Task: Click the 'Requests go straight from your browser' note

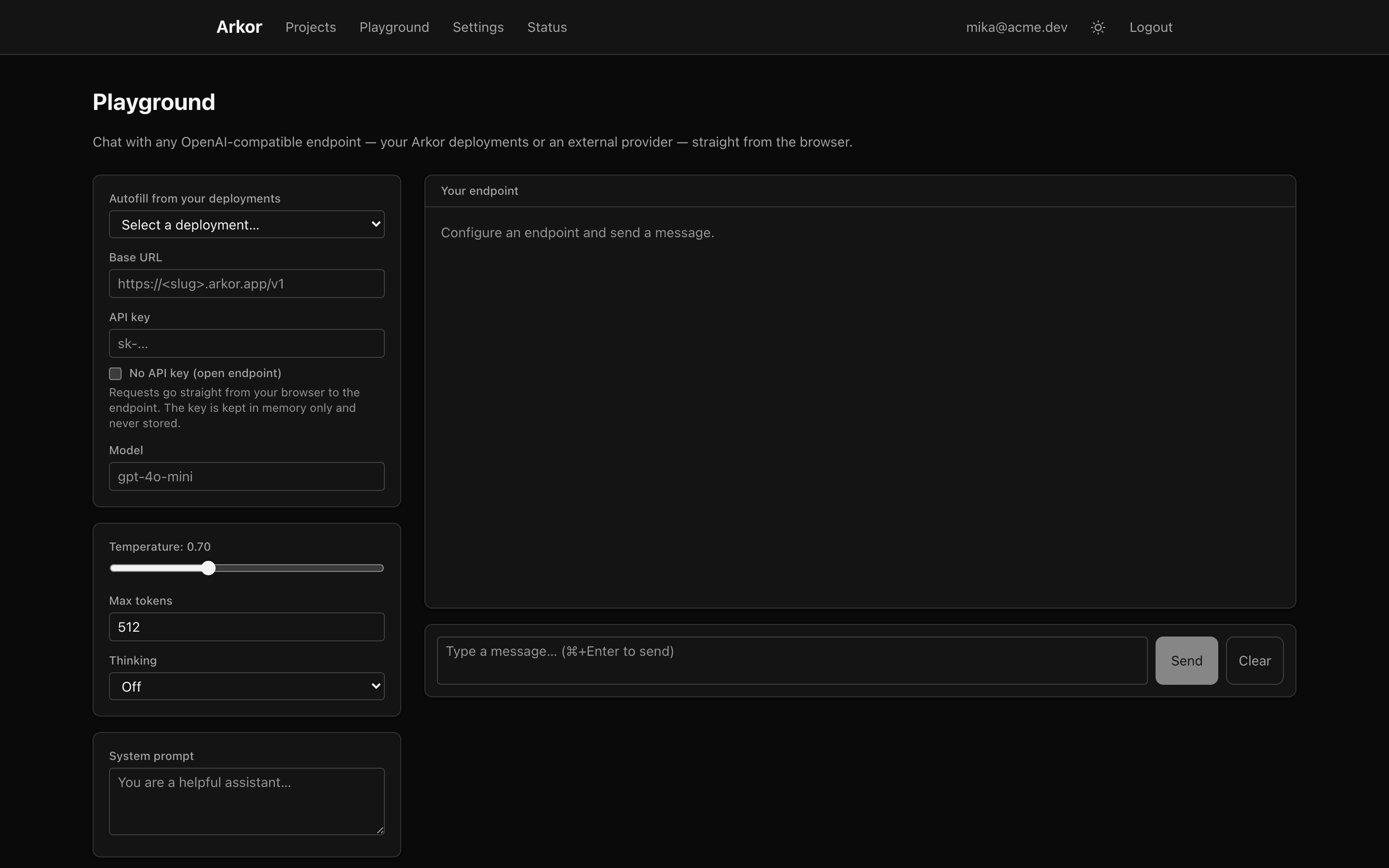Action: click(x=234, y=407)
